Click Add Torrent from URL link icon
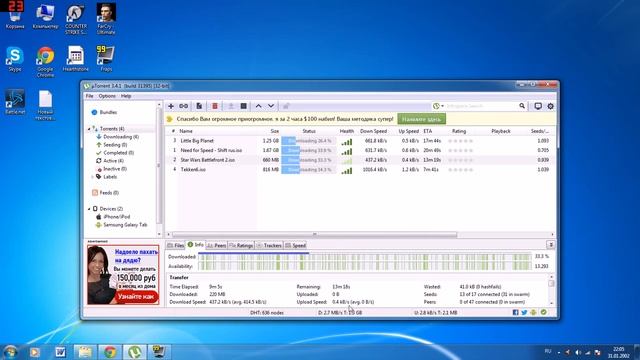Viewport: 640px width, 360px height. tap(184, 106)
